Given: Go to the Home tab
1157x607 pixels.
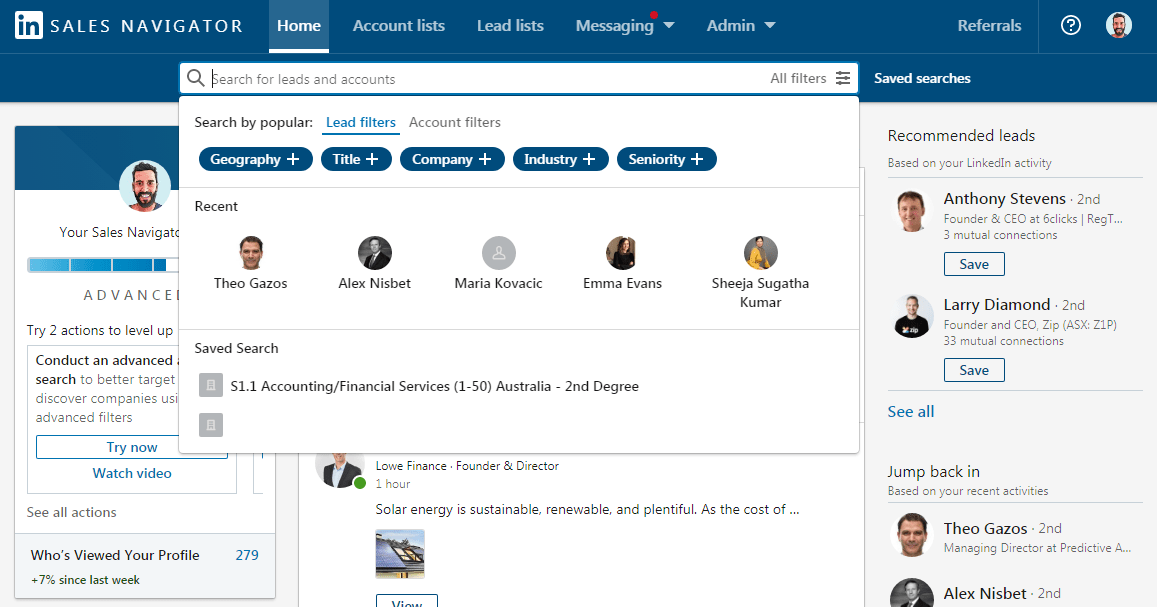Looking at the screenshot, I should coord(299,26).
